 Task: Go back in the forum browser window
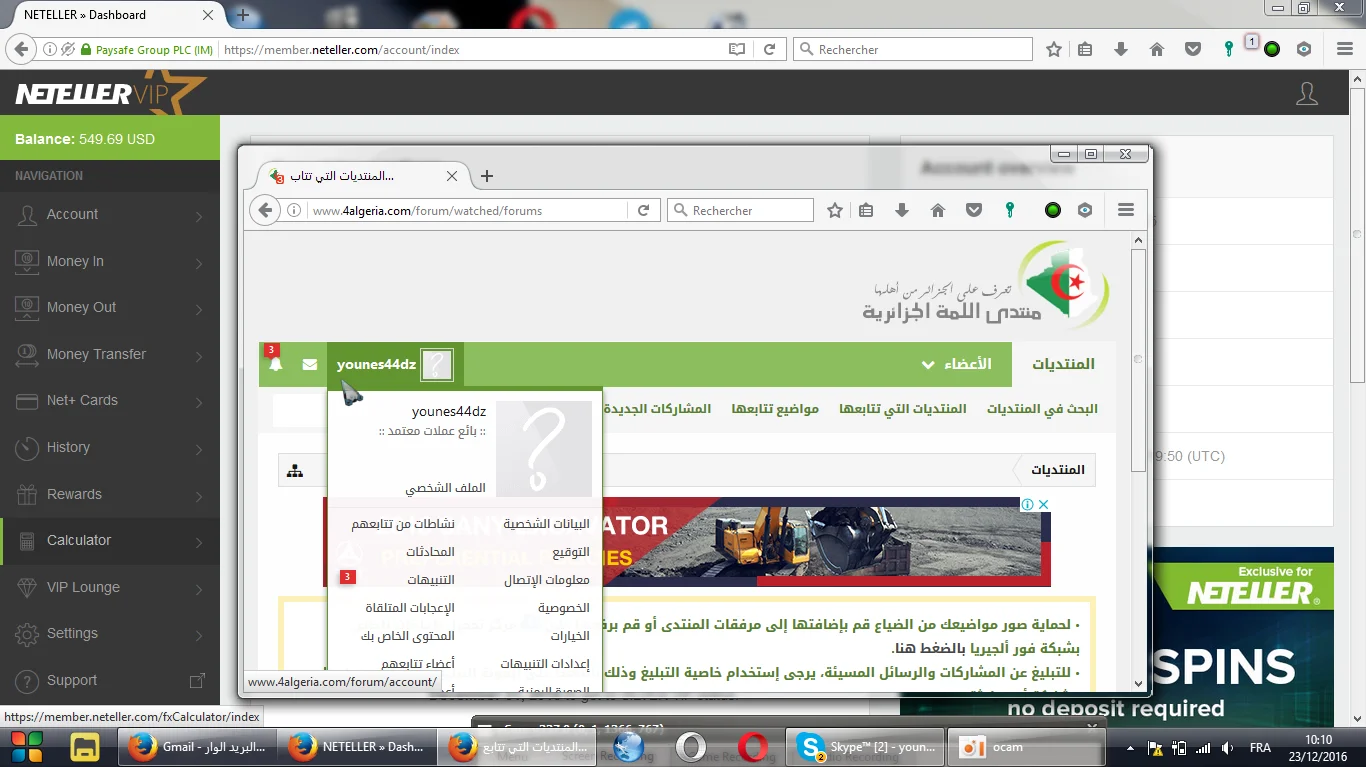[264, 211]
